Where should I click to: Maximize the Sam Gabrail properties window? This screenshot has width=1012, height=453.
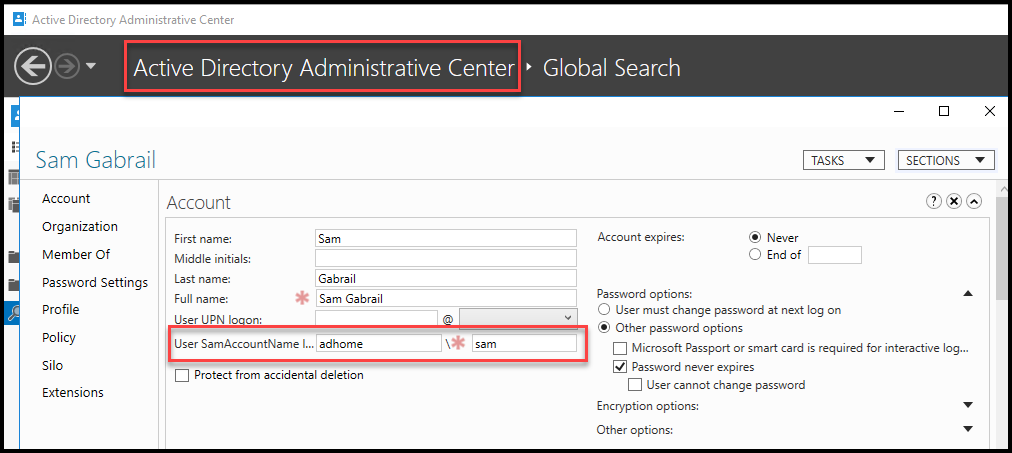tap(944, 111)
